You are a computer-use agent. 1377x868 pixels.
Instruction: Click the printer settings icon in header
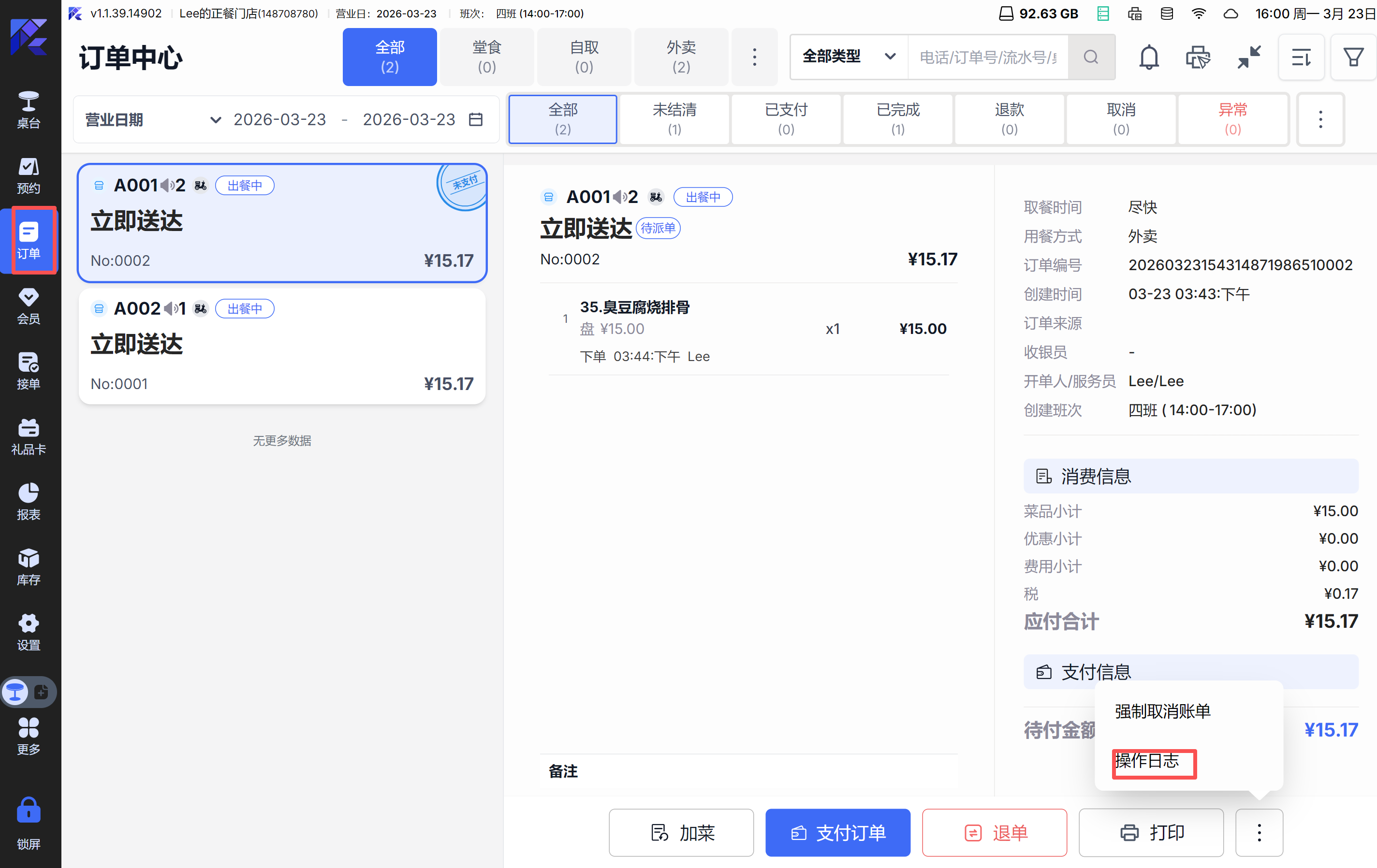coord(1198,57)
